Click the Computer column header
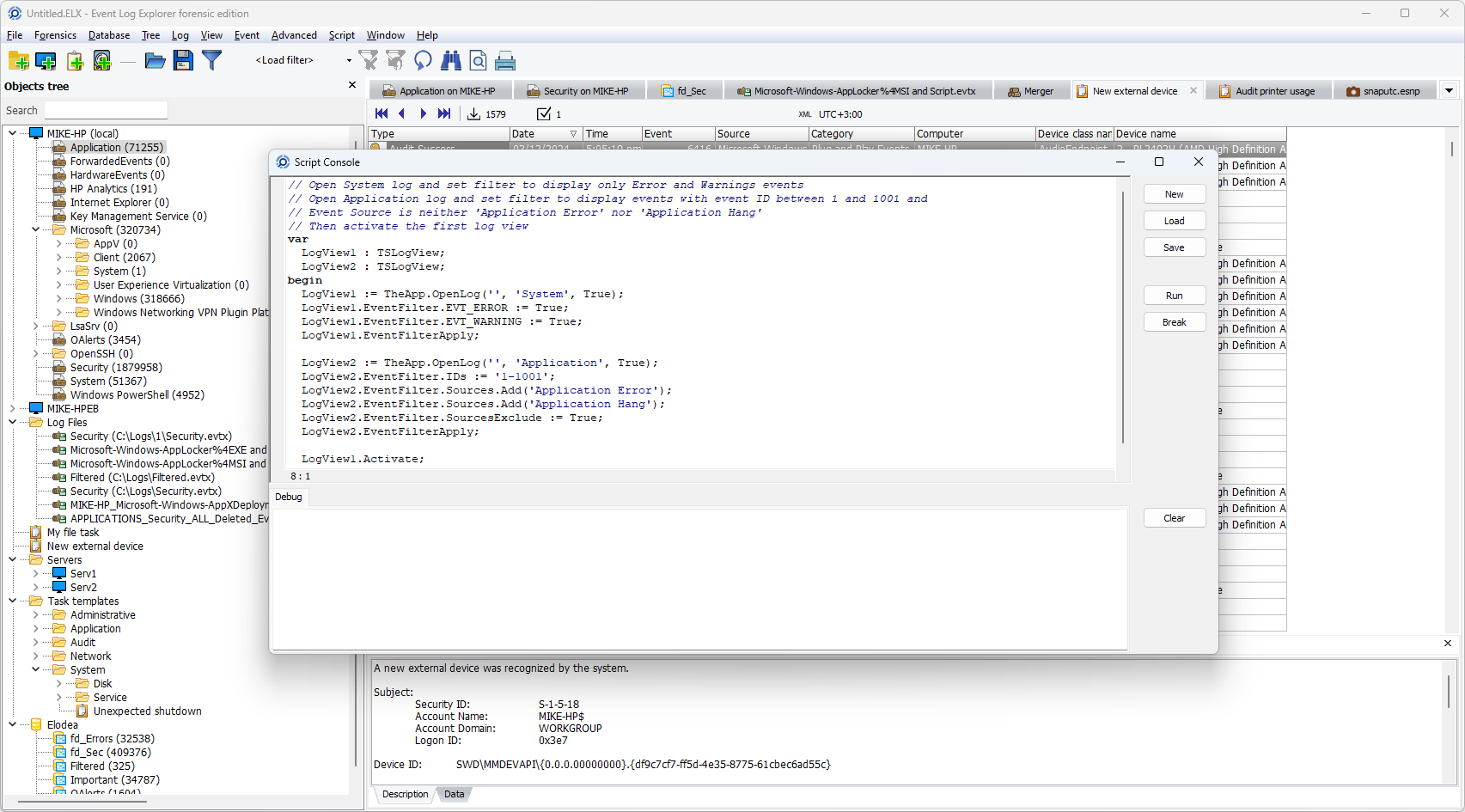 click(974, 134)
